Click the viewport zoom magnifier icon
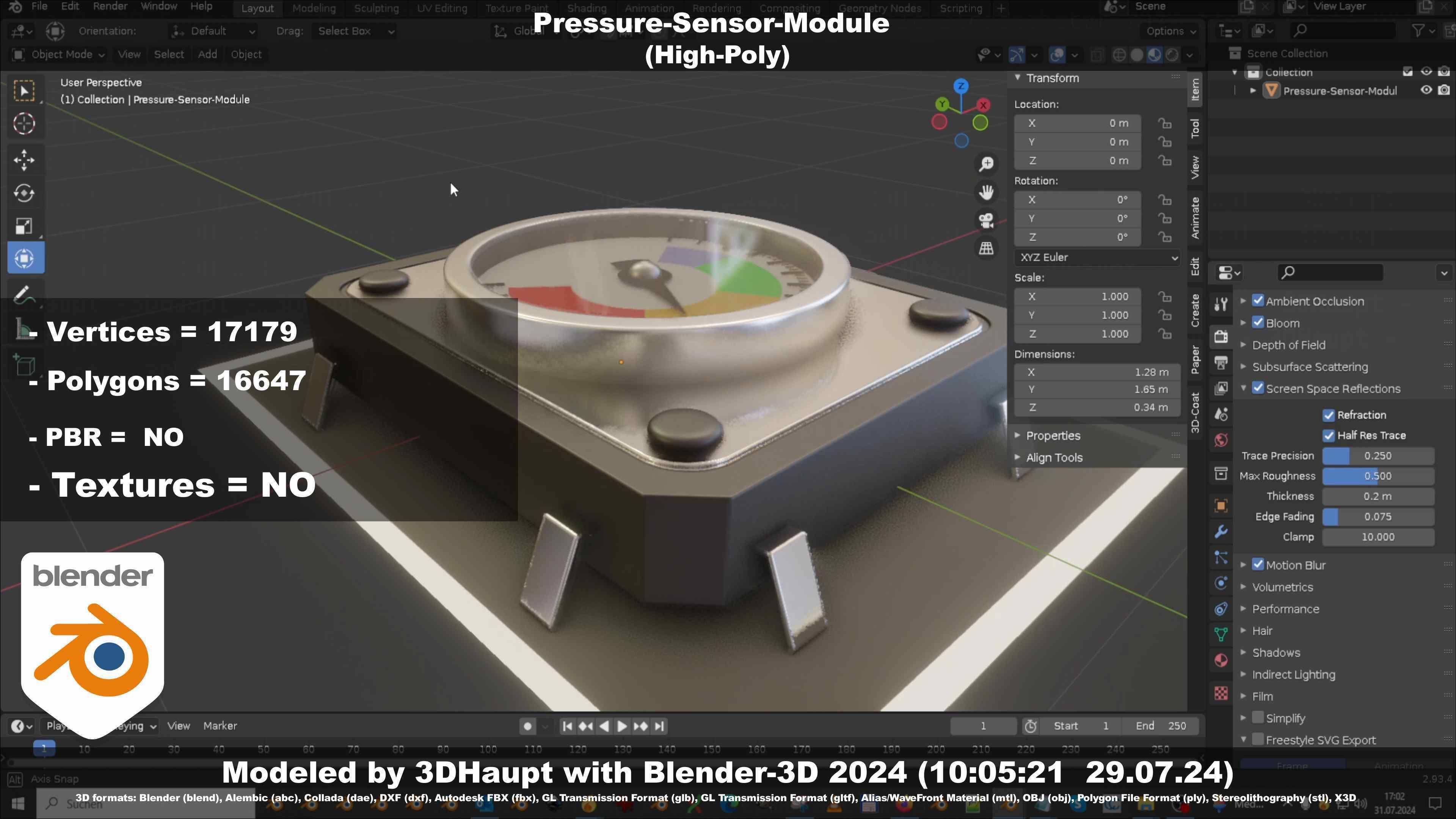The width and height of the screenshot is (1456, 819). 986,164
